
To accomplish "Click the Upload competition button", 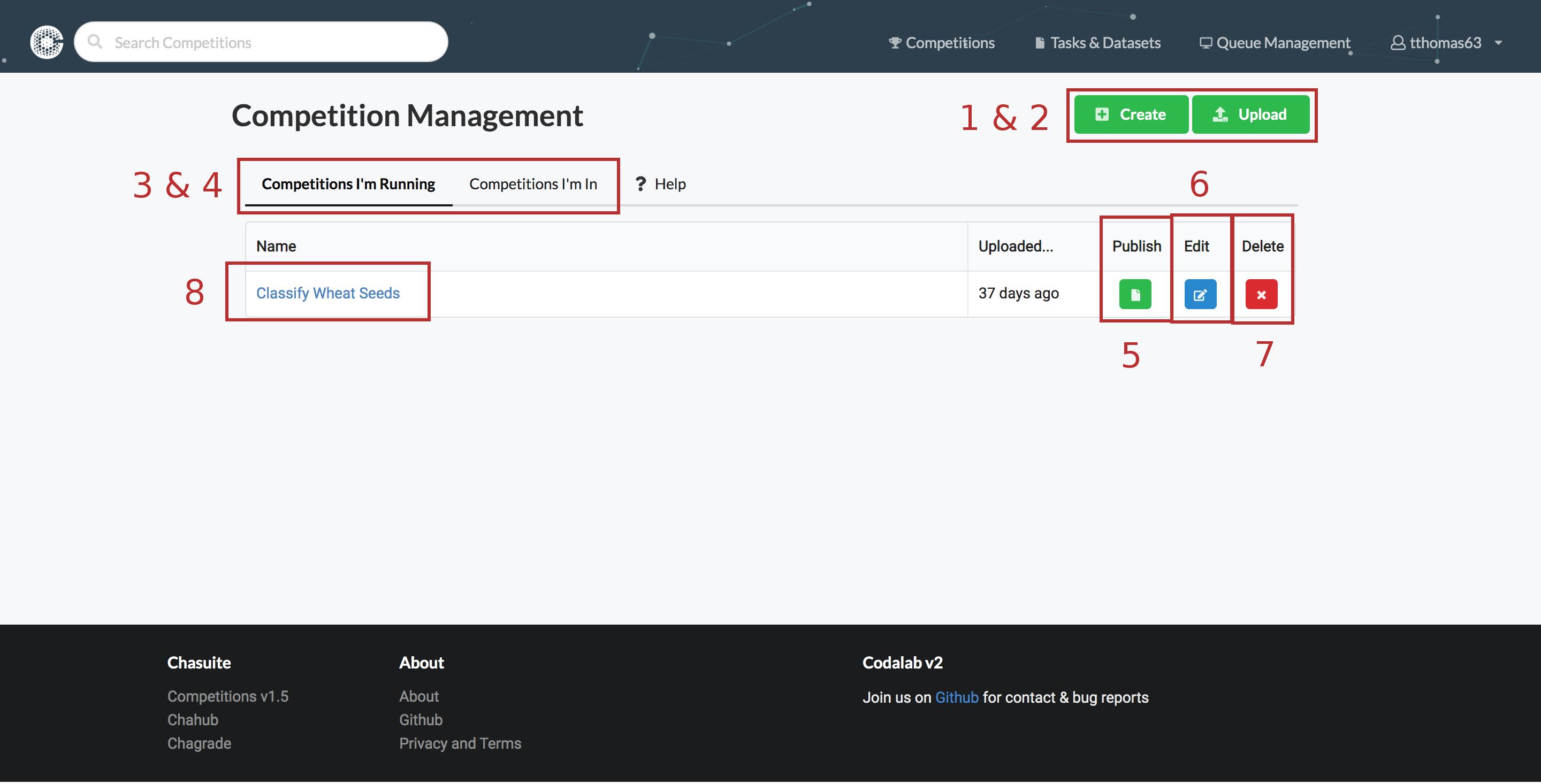I will point(1250,114).
